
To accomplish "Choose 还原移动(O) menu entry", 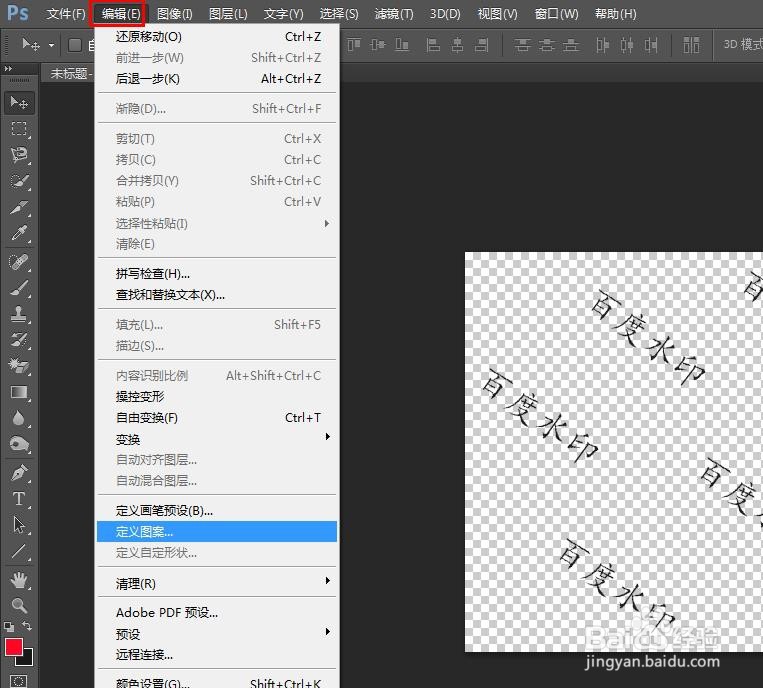I will [x=217, y=37].
